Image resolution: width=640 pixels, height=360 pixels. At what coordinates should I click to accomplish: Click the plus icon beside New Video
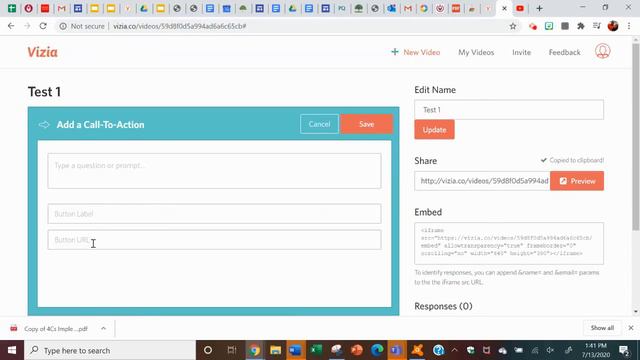(x=395, y=52)
